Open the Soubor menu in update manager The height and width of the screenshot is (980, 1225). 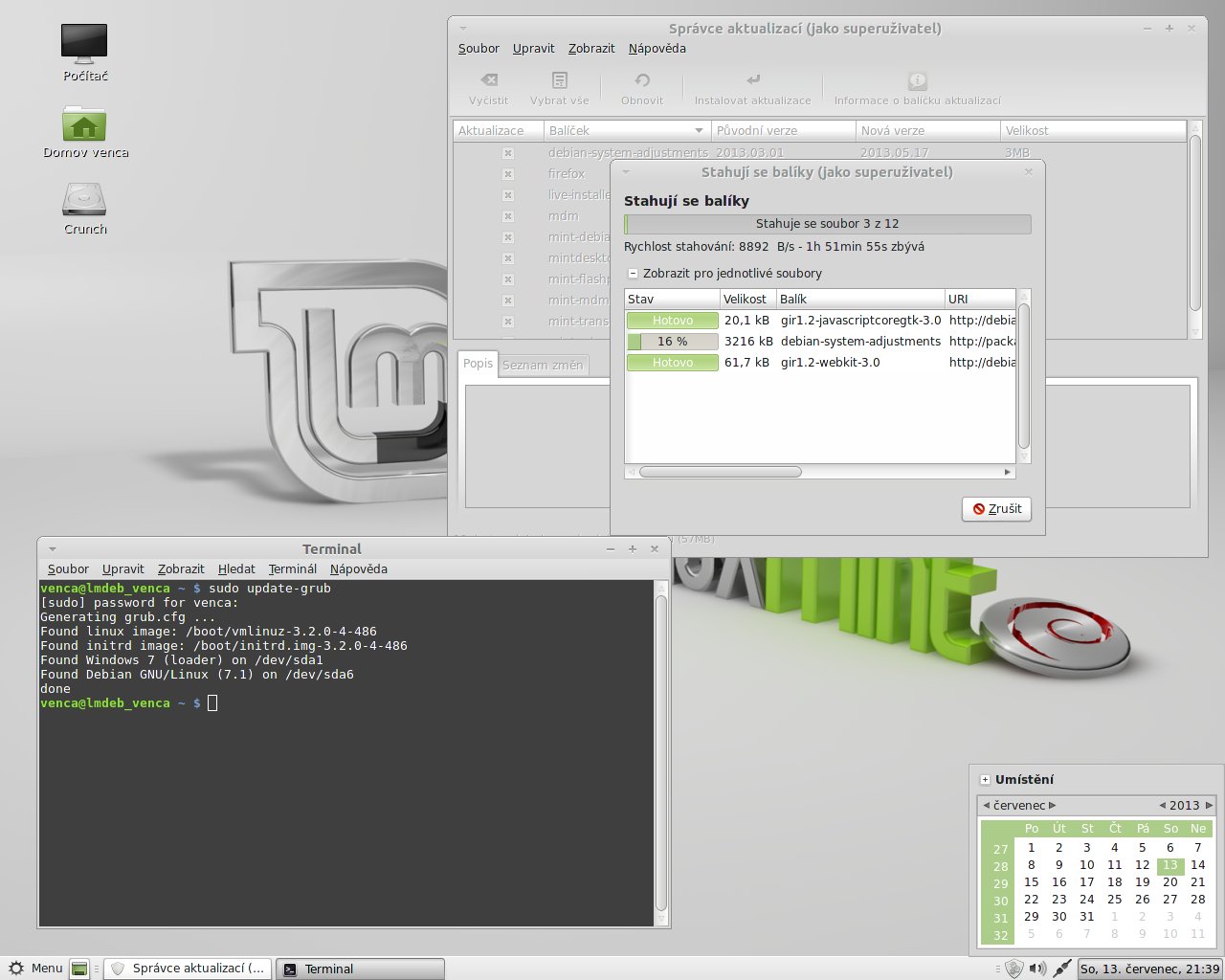pos(479,48)
